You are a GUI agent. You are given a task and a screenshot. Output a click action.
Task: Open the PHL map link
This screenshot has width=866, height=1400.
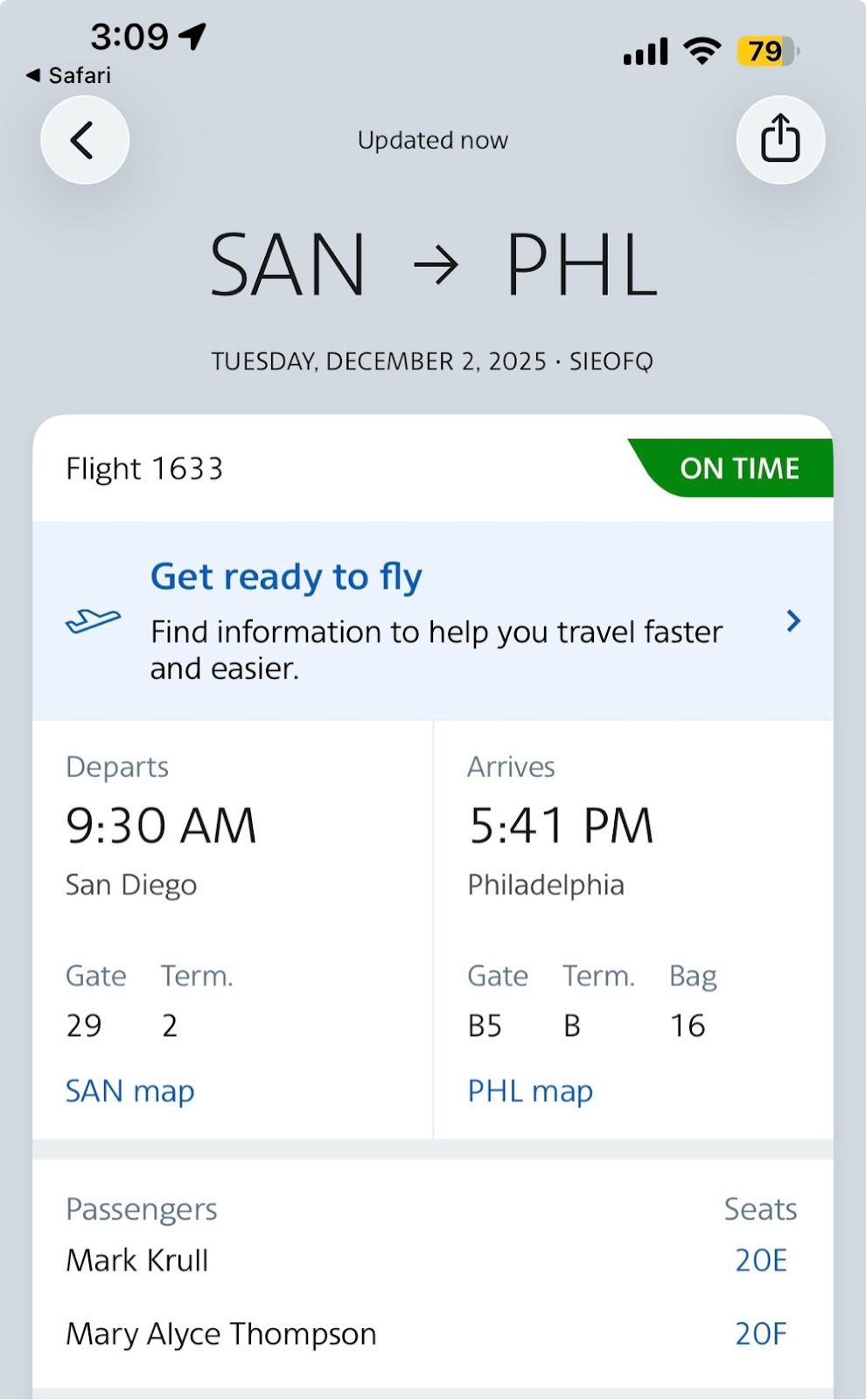(x=530, y=1090)
